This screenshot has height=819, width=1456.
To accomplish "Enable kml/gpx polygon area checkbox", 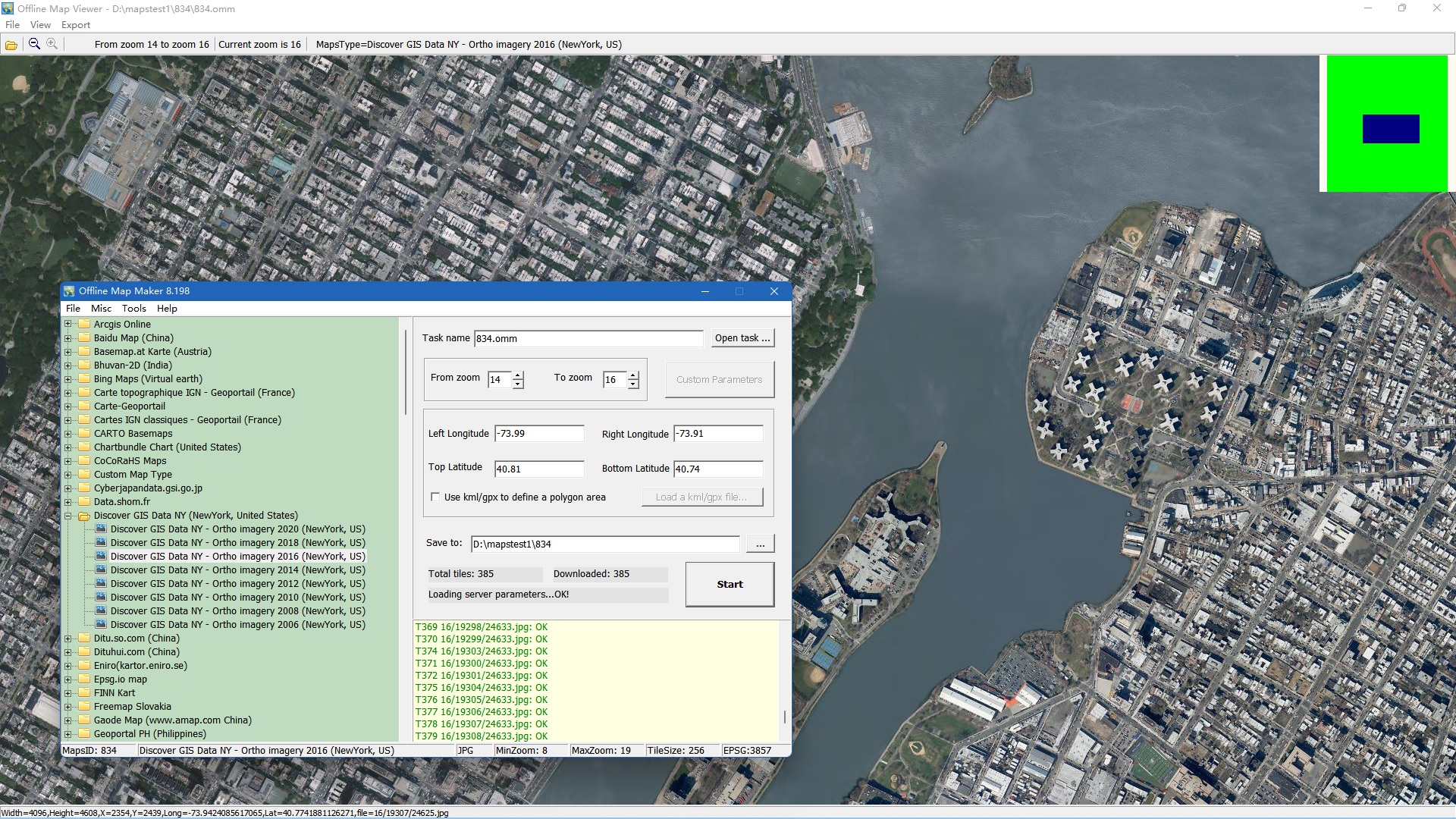I will click(435, 497).
